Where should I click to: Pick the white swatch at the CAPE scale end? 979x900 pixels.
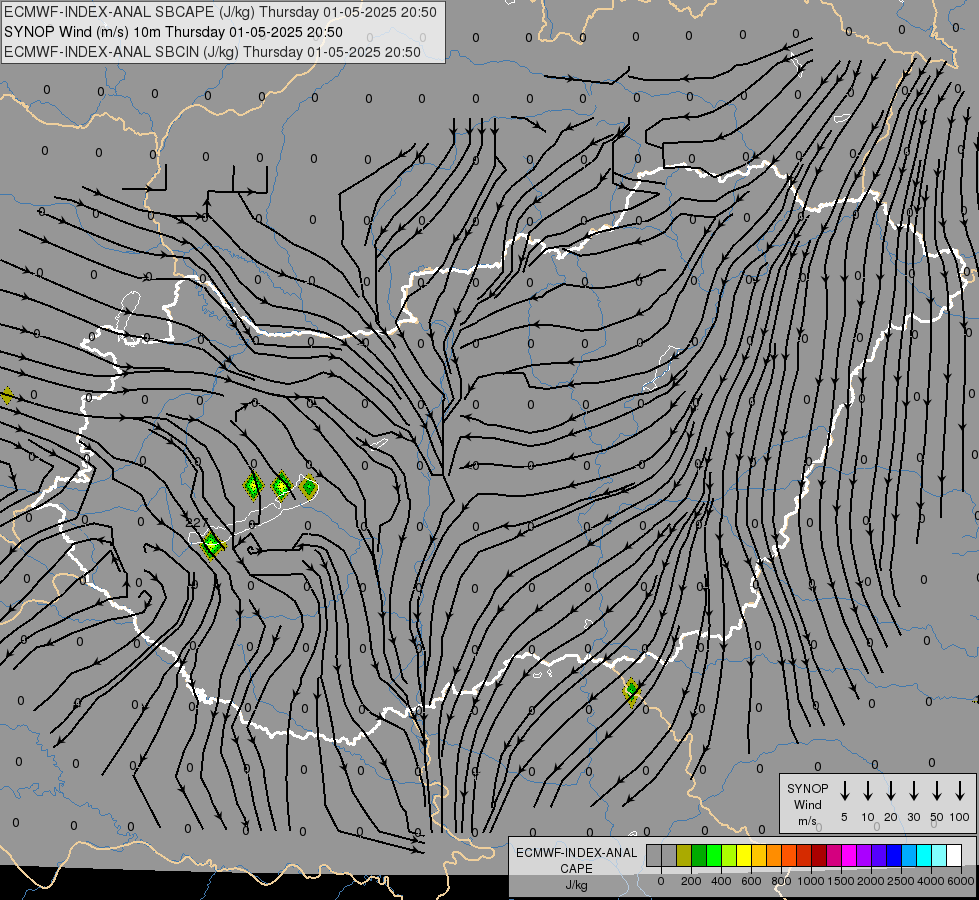(x=954, y=856)
